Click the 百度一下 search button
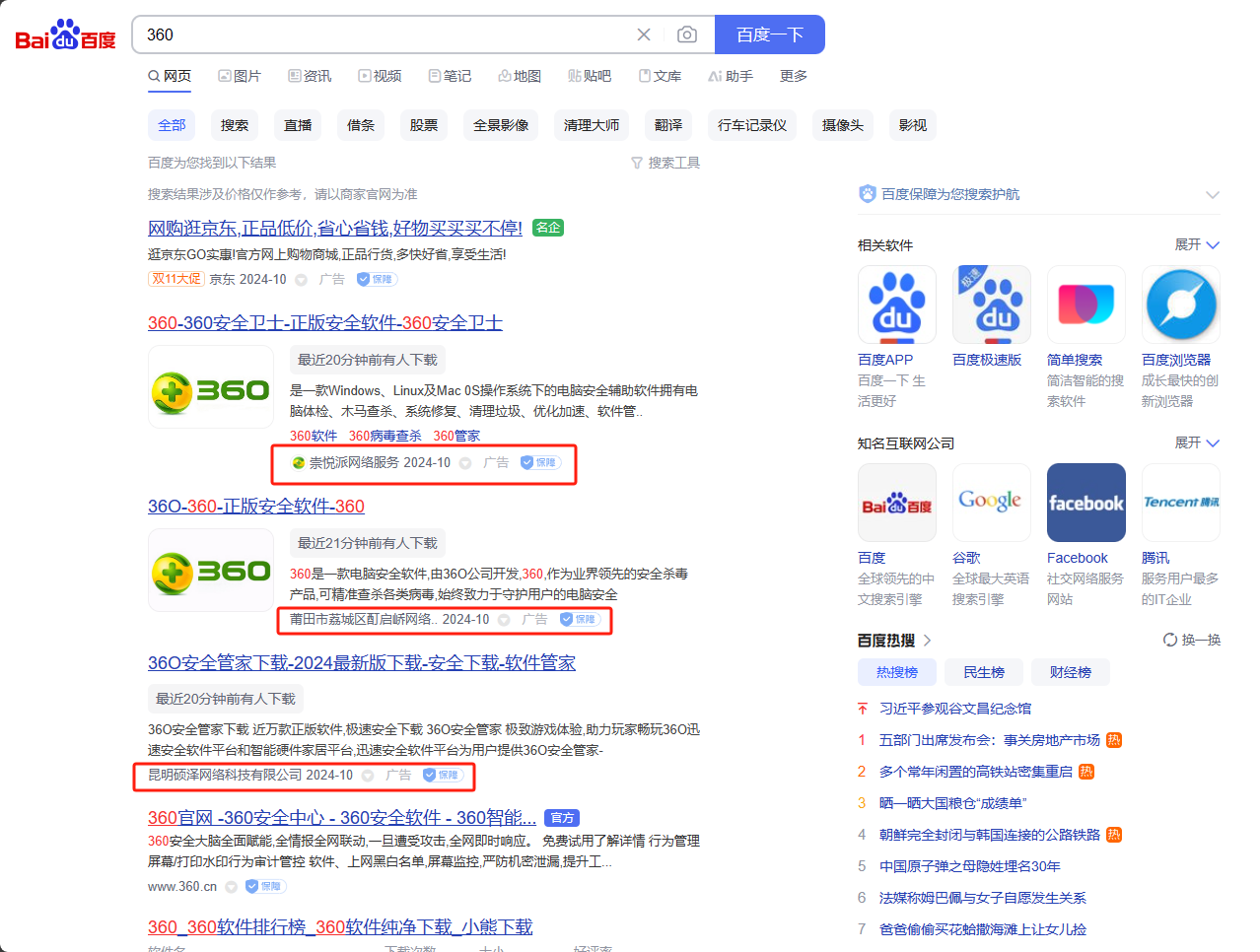This screenshot has width=1260, height=952. pos(770,34)
